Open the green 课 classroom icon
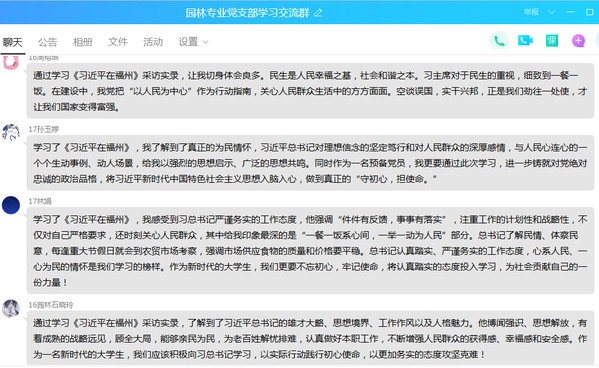The width and height of the screenshot is (599, 368). coord(552,41)
